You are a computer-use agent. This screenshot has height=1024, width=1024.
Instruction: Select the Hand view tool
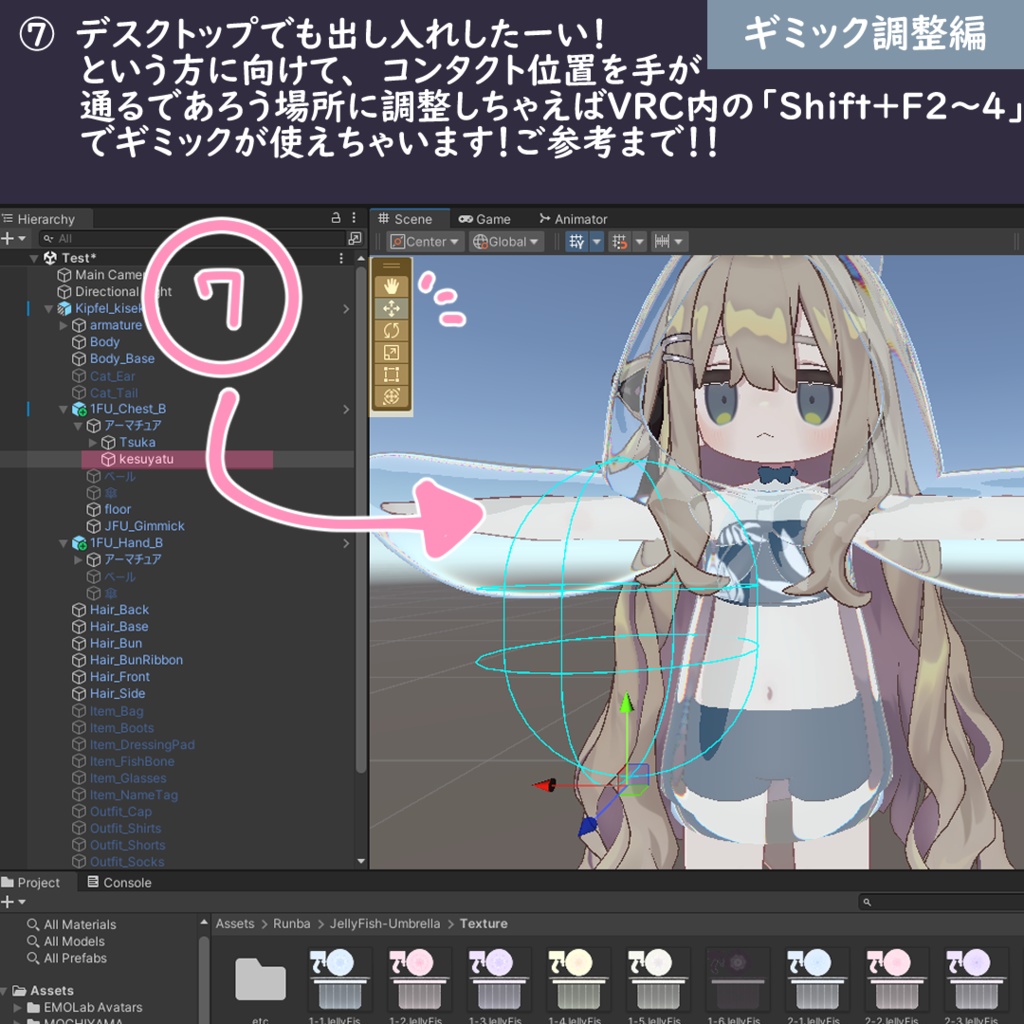coord(391,286)
